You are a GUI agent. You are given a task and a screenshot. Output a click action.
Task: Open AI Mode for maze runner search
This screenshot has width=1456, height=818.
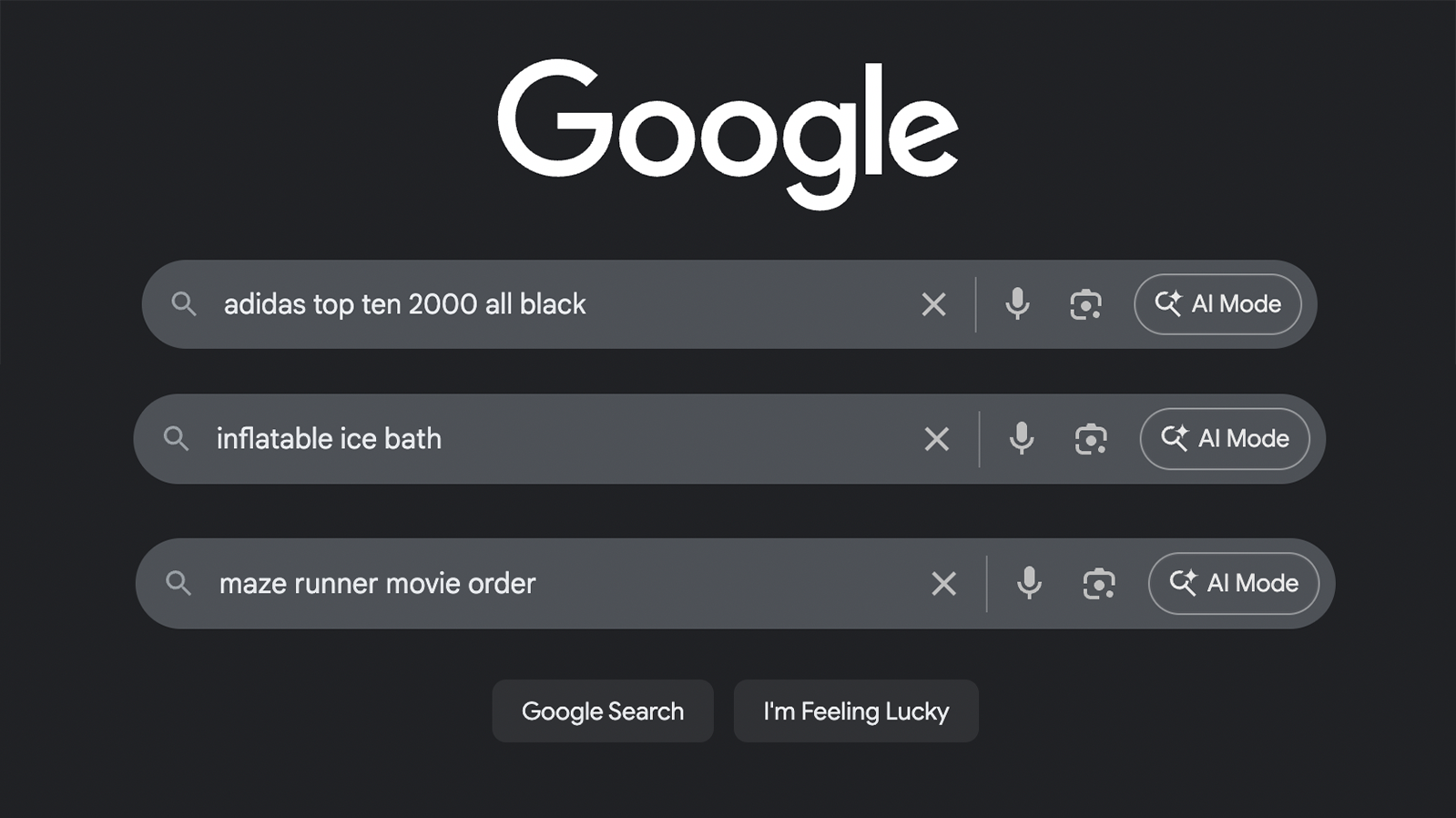point(1234,583)
